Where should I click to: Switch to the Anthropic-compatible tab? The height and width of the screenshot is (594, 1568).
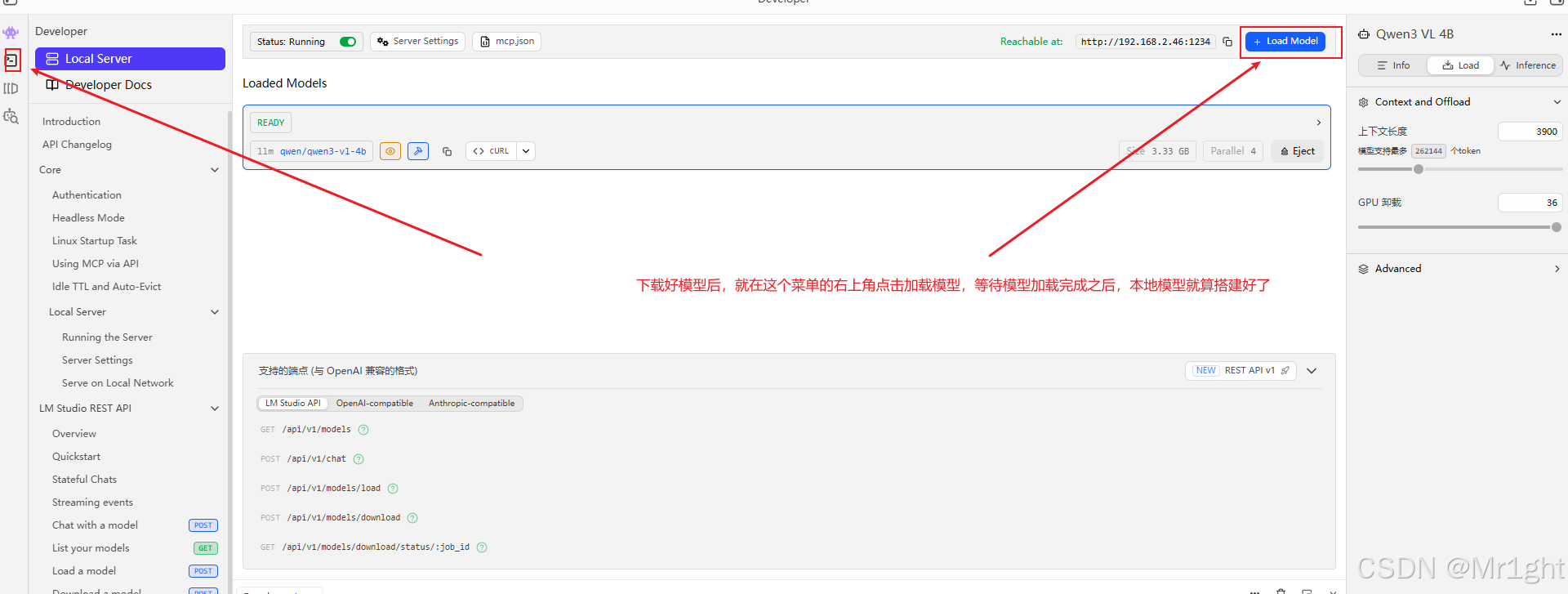(x=471, y=404)
